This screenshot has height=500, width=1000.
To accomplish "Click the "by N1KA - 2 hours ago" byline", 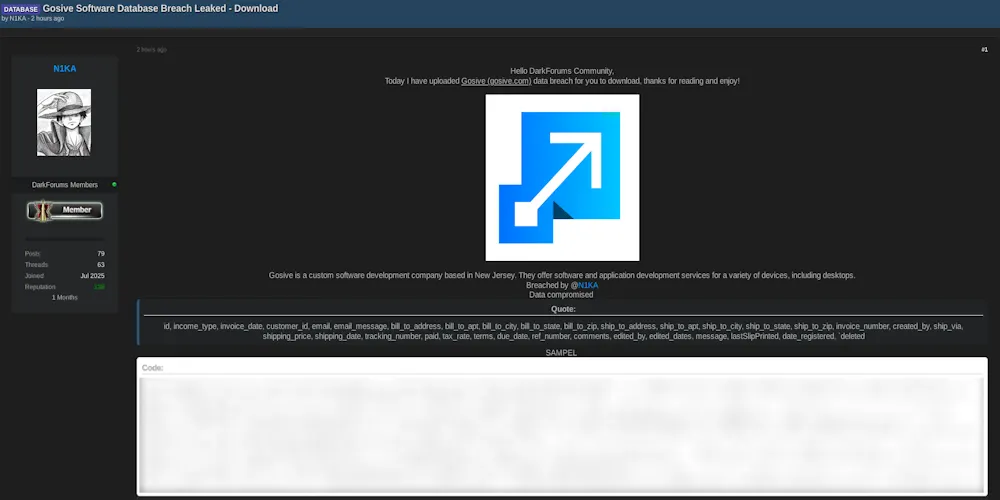I will [33, 18].
